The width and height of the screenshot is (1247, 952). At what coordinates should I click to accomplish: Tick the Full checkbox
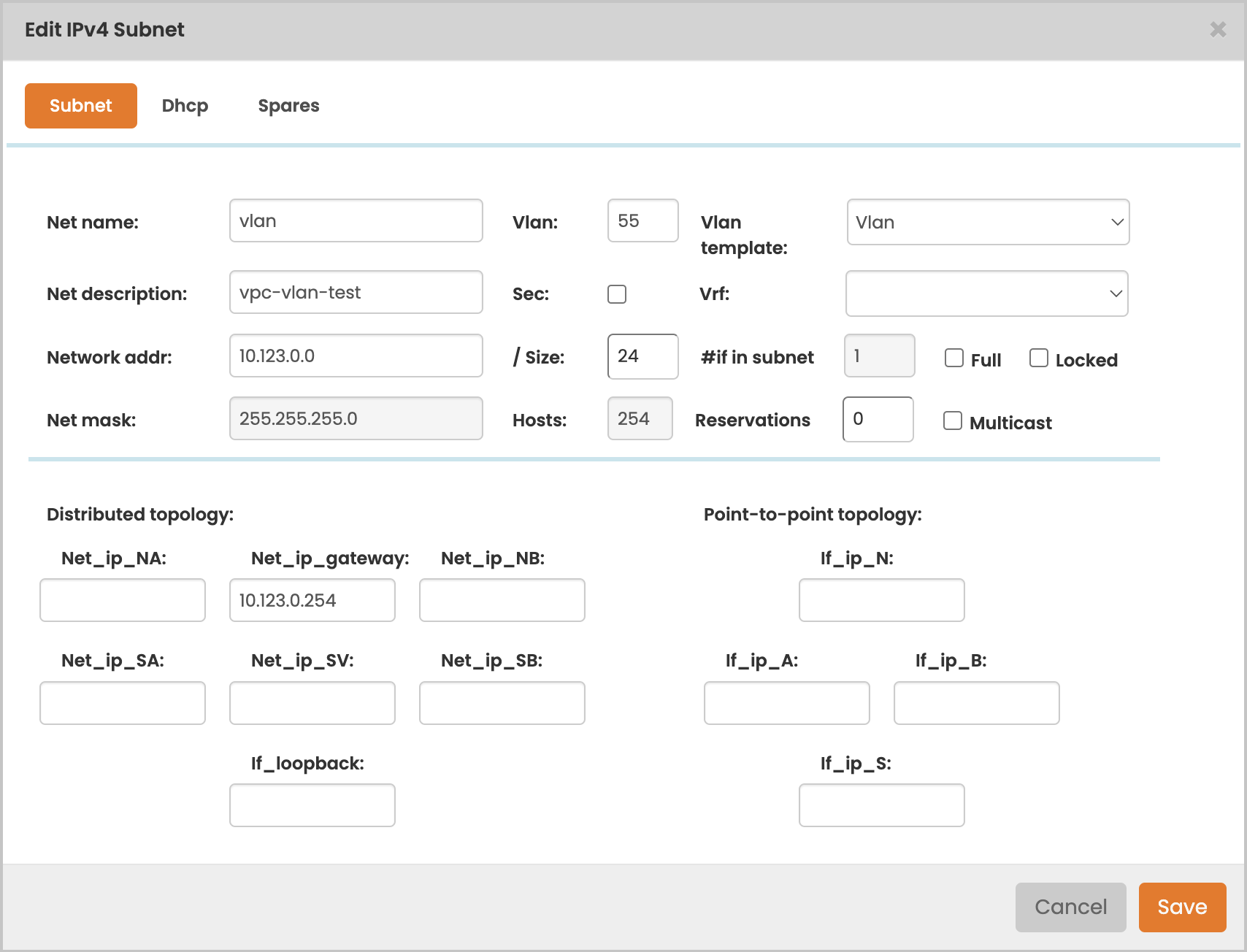954,358
